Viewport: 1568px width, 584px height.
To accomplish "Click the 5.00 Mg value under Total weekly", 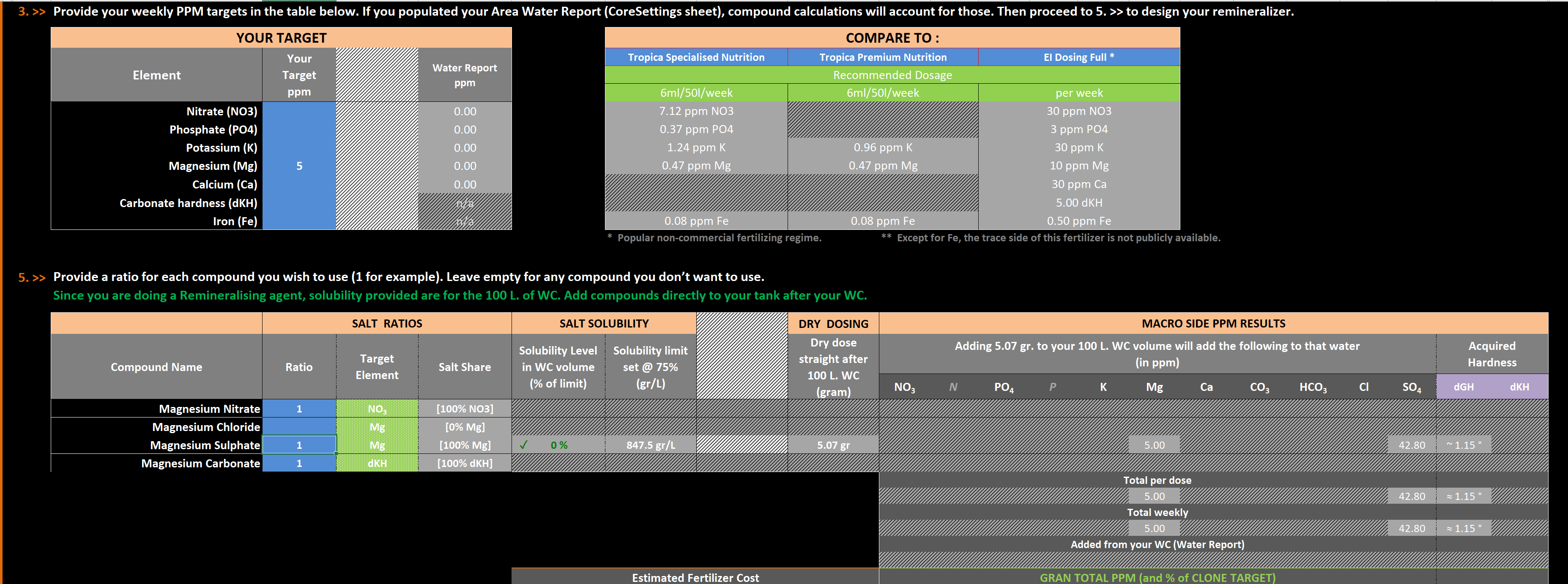I will (x=1154, y=528).
